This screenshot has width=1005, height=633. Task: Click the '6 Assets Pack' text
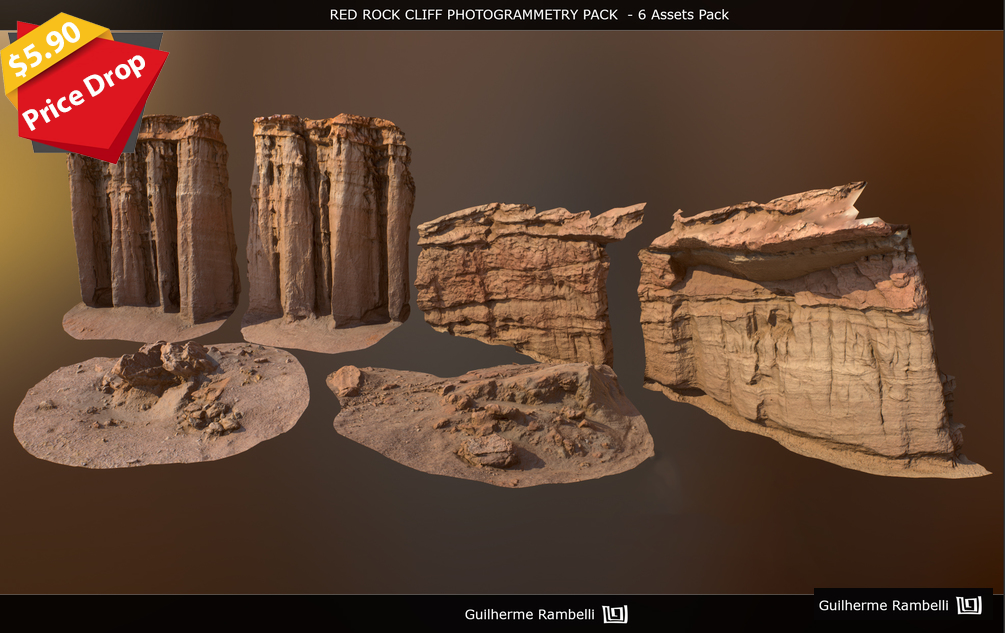point(683,15)
